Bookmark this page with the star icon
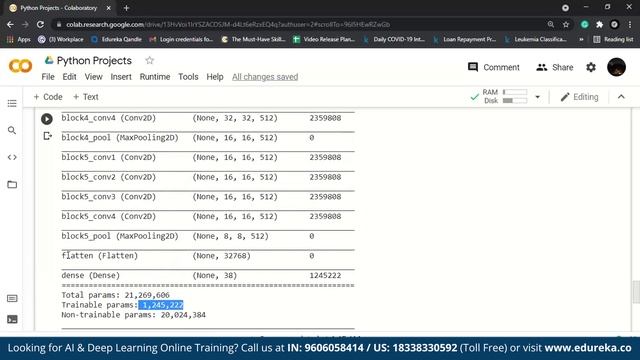The image size is (640, 360). 566,24
